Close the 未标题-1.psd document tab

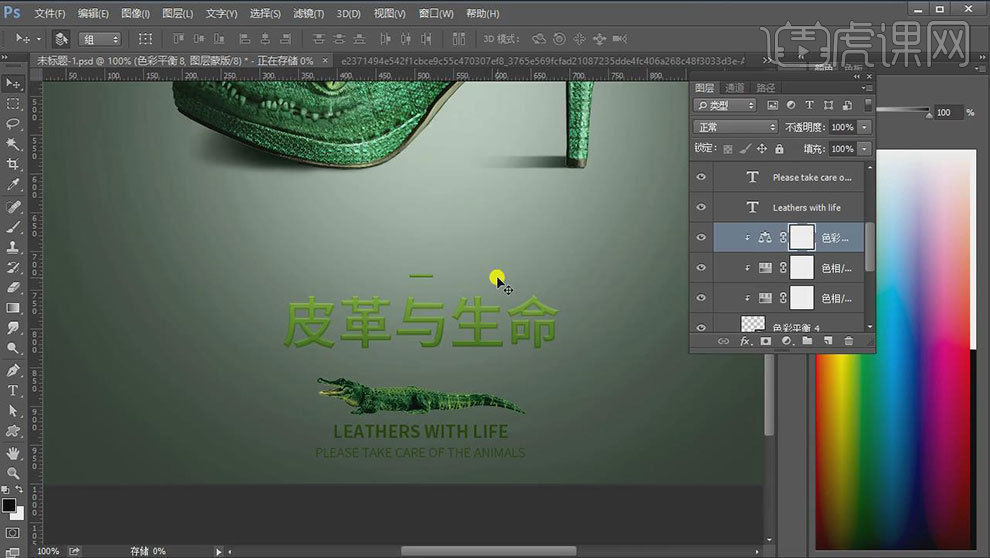(325, 60)
